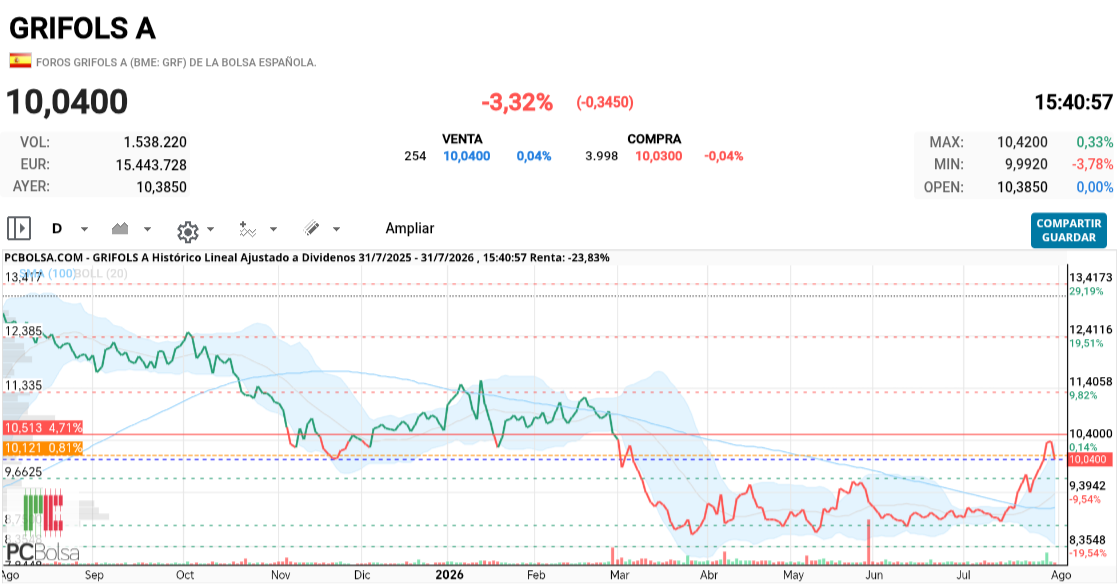Click the chart title PCBOLSA.COM header text
The height and width of the screenshot is (584, 1119).
click(x=307, y=258)
